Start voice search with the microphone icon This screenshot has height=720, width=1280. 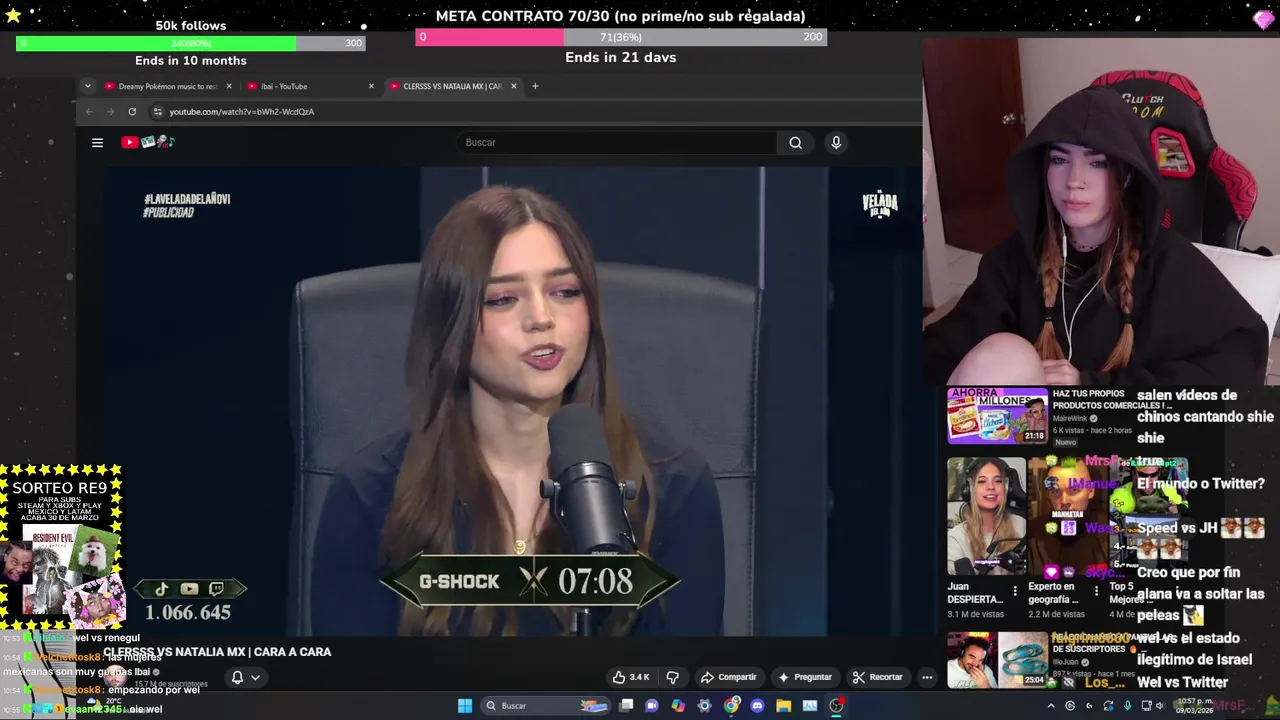836,142
